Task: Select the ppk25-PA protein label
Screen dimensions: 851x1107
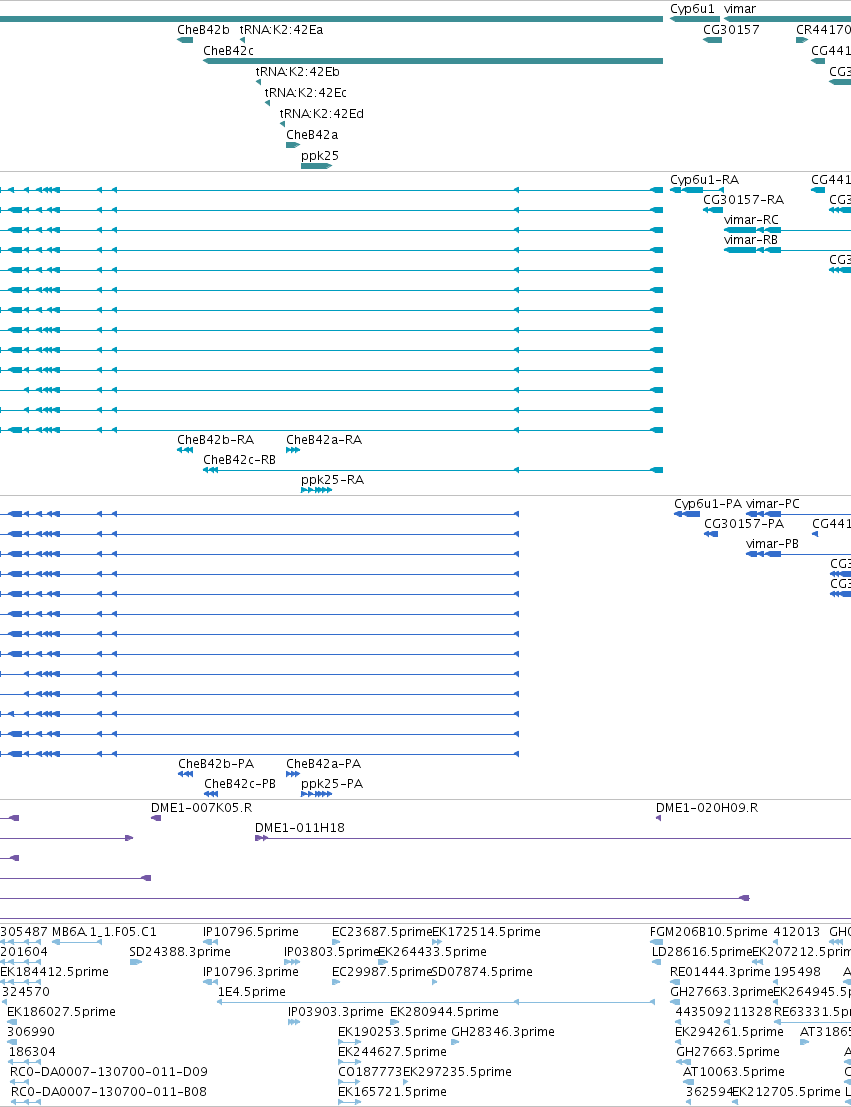Action: coord(331,784)
